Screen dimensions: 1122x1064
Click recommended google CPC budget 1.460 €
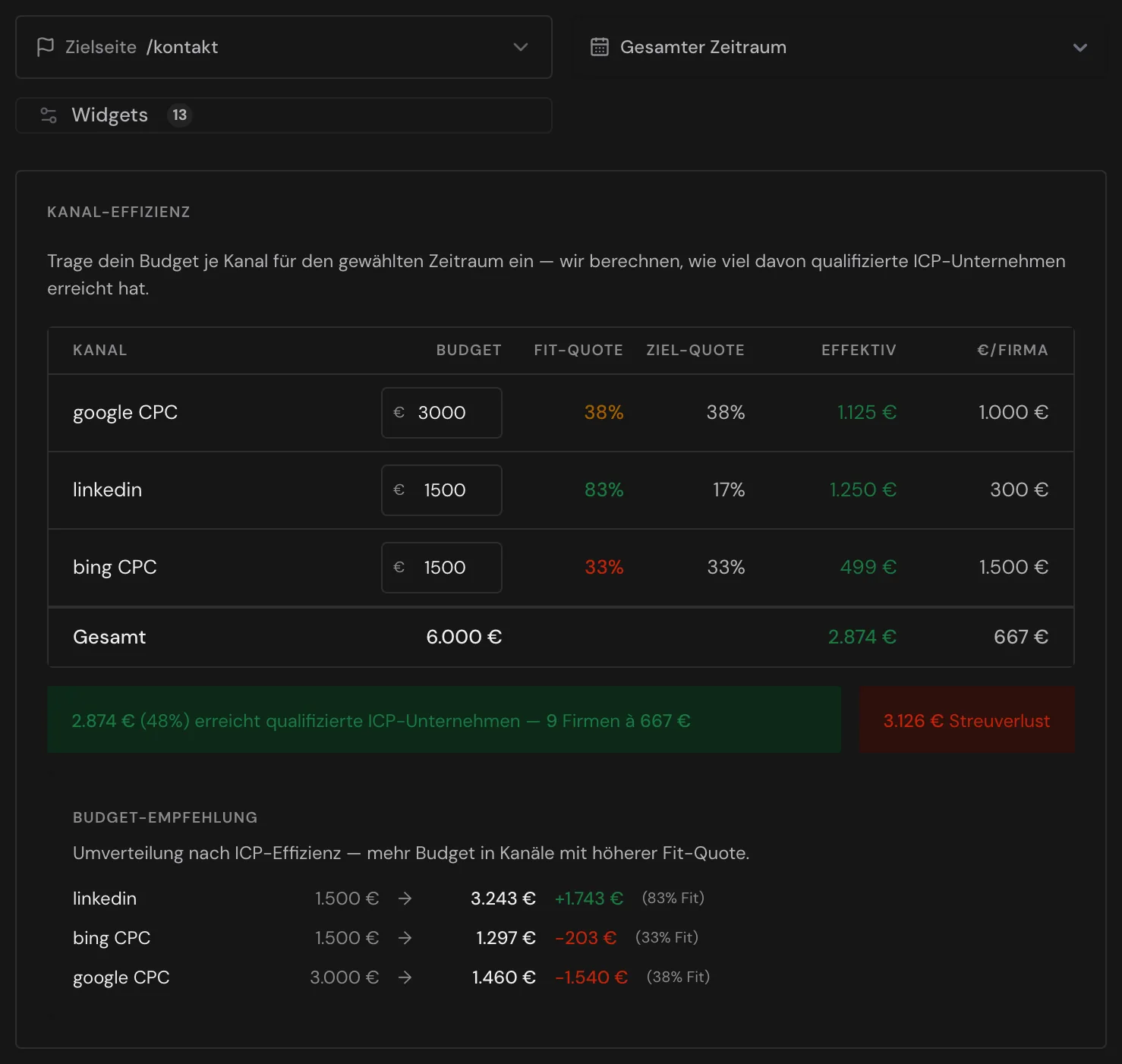pyautogui.click(x=504, y=977)
